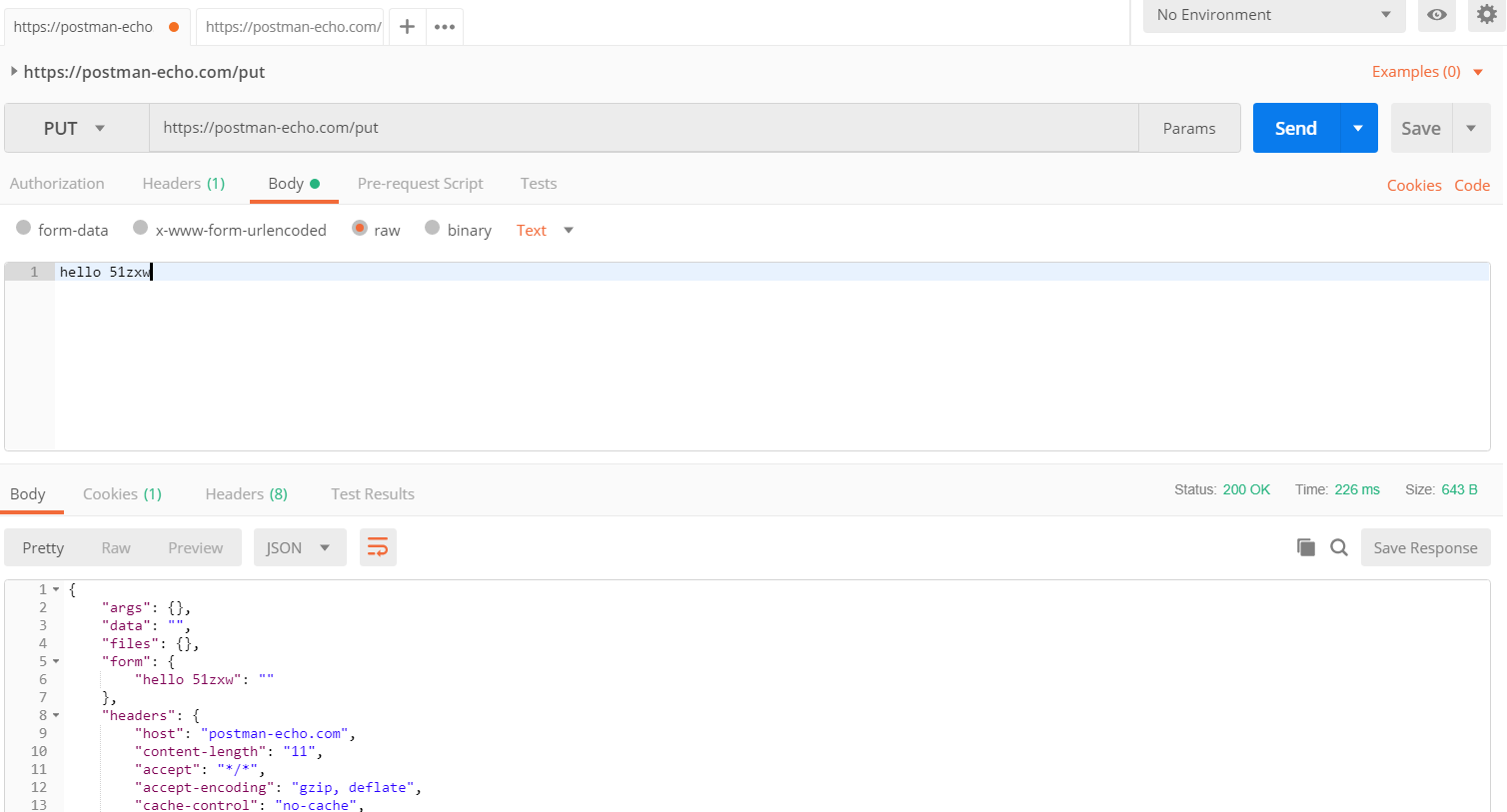Click the environment quick look eye icon
This screenshot has width=1507, height=812.
1436,15
